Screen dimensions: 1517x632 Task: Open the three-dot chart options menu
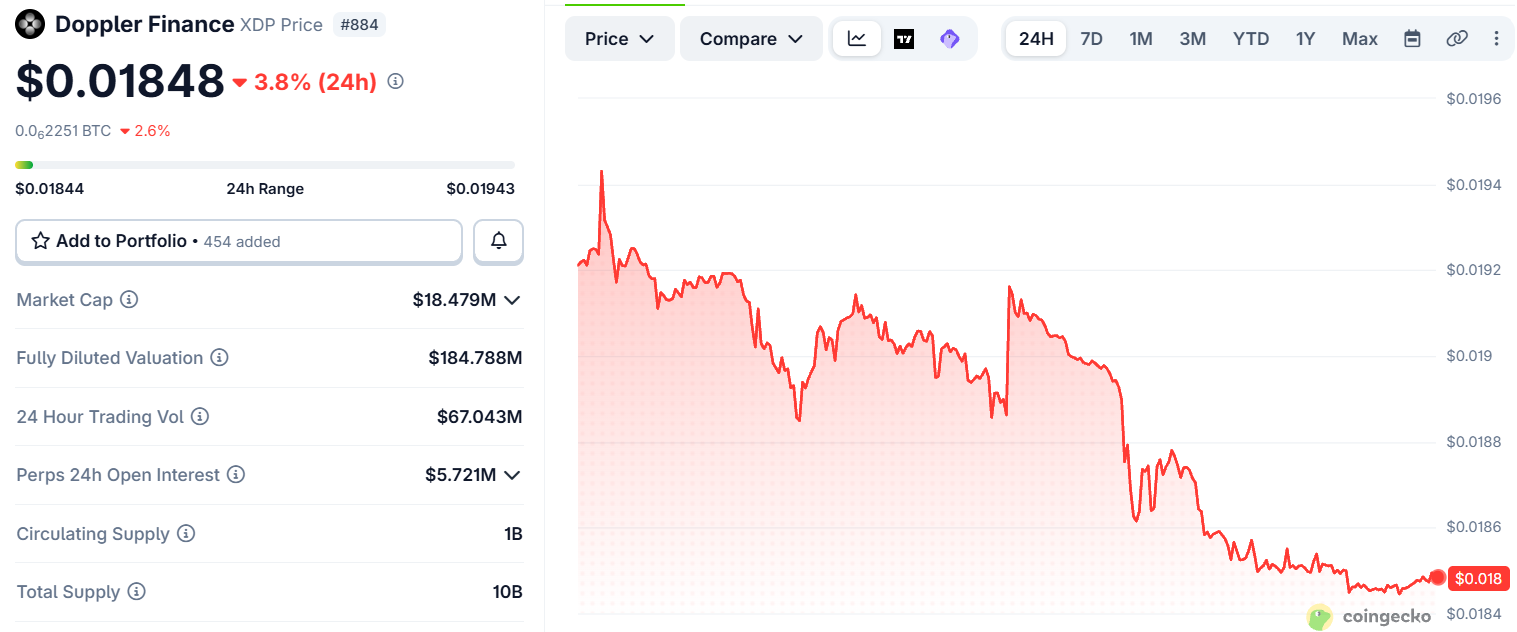(1496, 39)
